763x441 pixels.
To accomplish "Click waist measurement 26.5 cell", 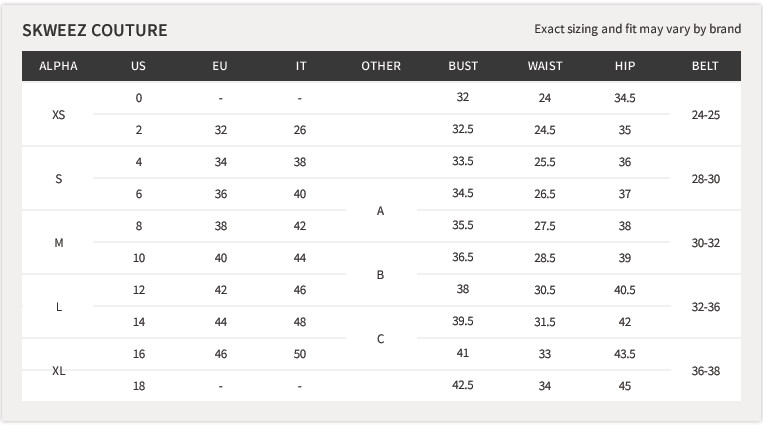I will point(545,194).
